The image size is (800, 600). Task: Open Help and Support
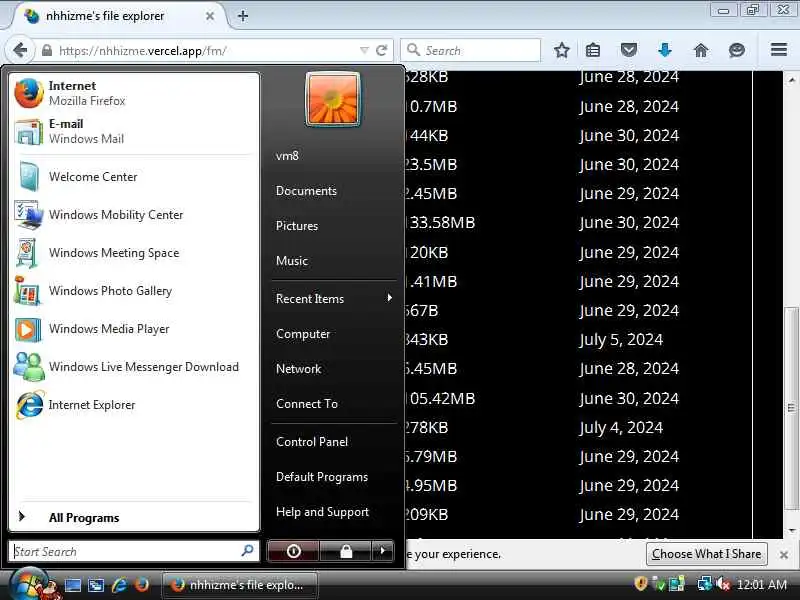pyautogui.click(x=322, y=512)
